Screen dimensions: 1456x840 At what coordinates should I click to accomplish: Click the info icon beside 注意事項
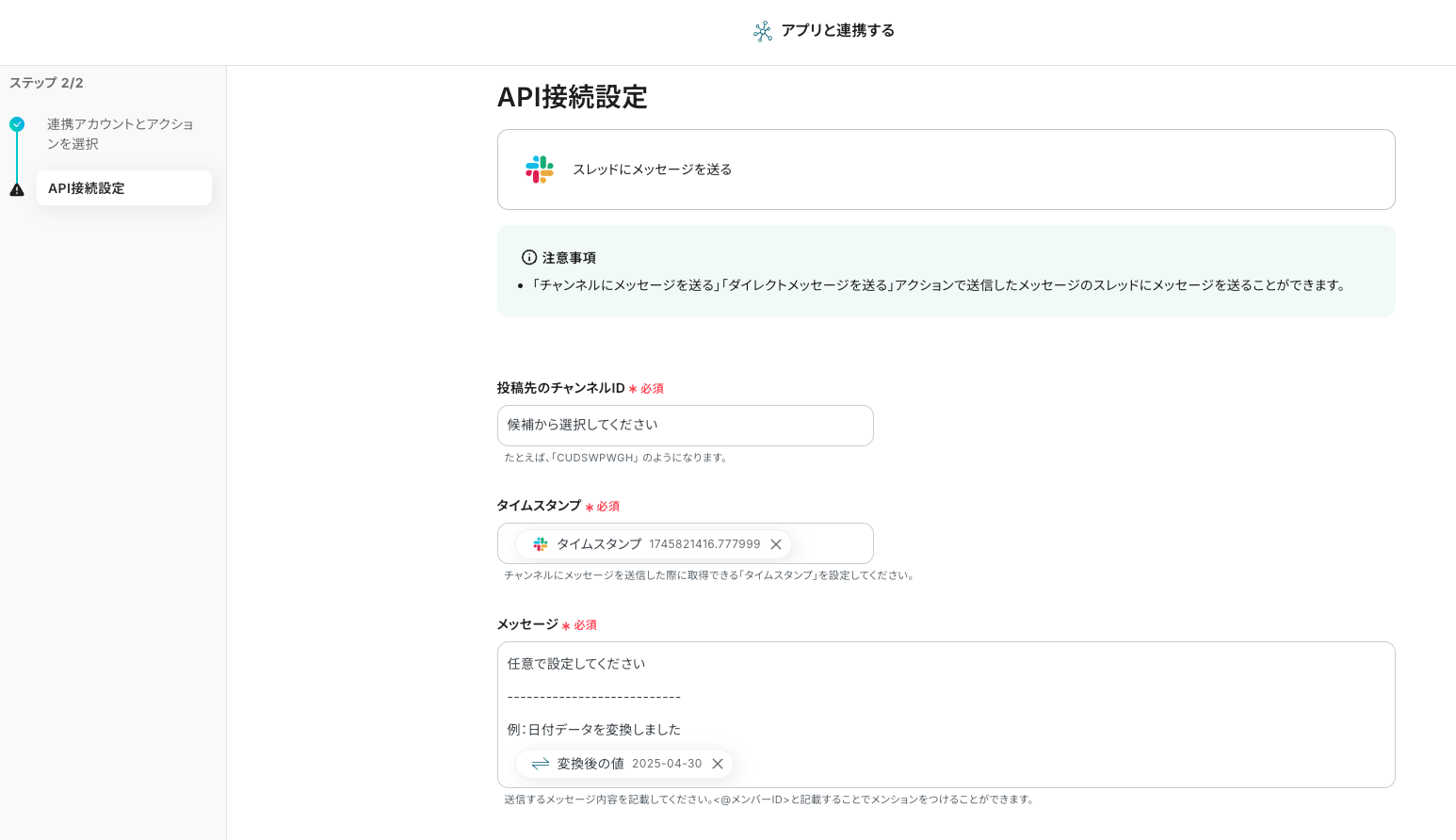pos(529,257)
